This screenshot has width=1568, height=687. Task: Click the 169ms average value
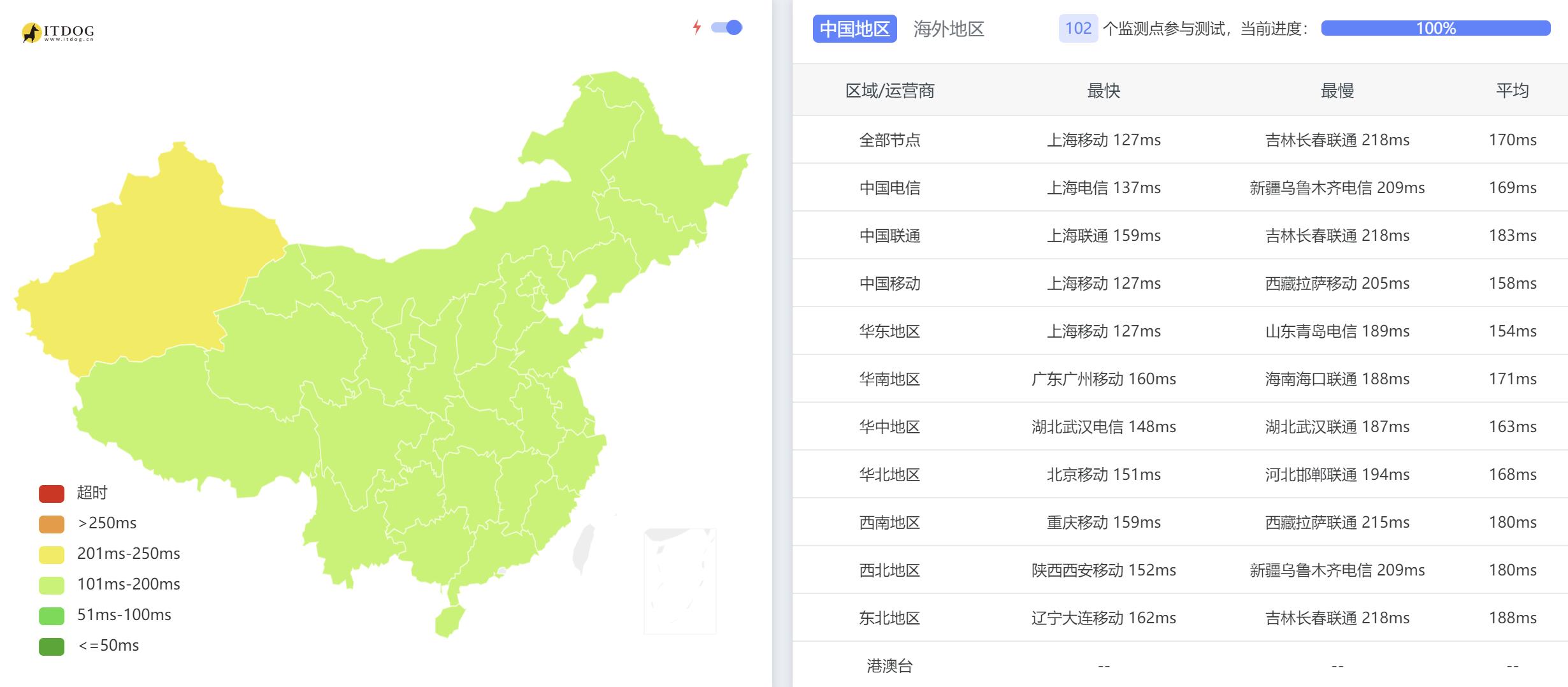(x=1513, y=187)
